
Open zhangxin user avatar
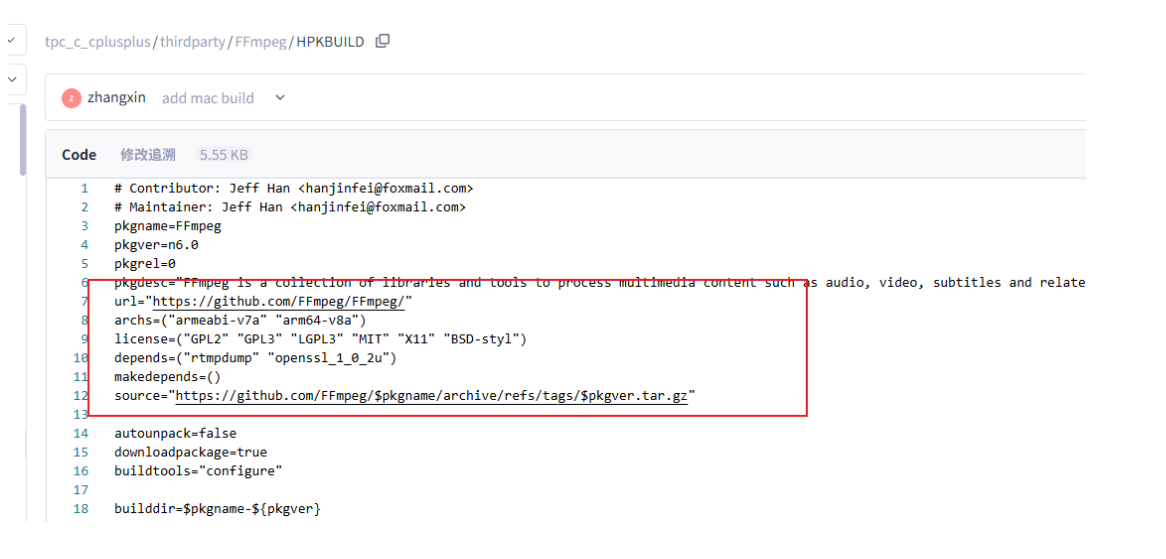pos(71,98)
